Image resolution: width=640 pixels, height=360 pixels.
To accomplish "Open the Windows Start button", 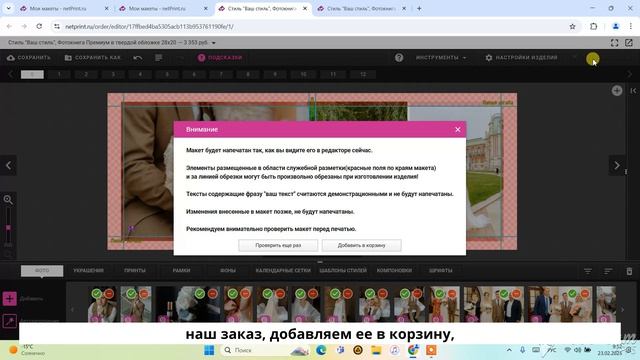I will 209,350.
